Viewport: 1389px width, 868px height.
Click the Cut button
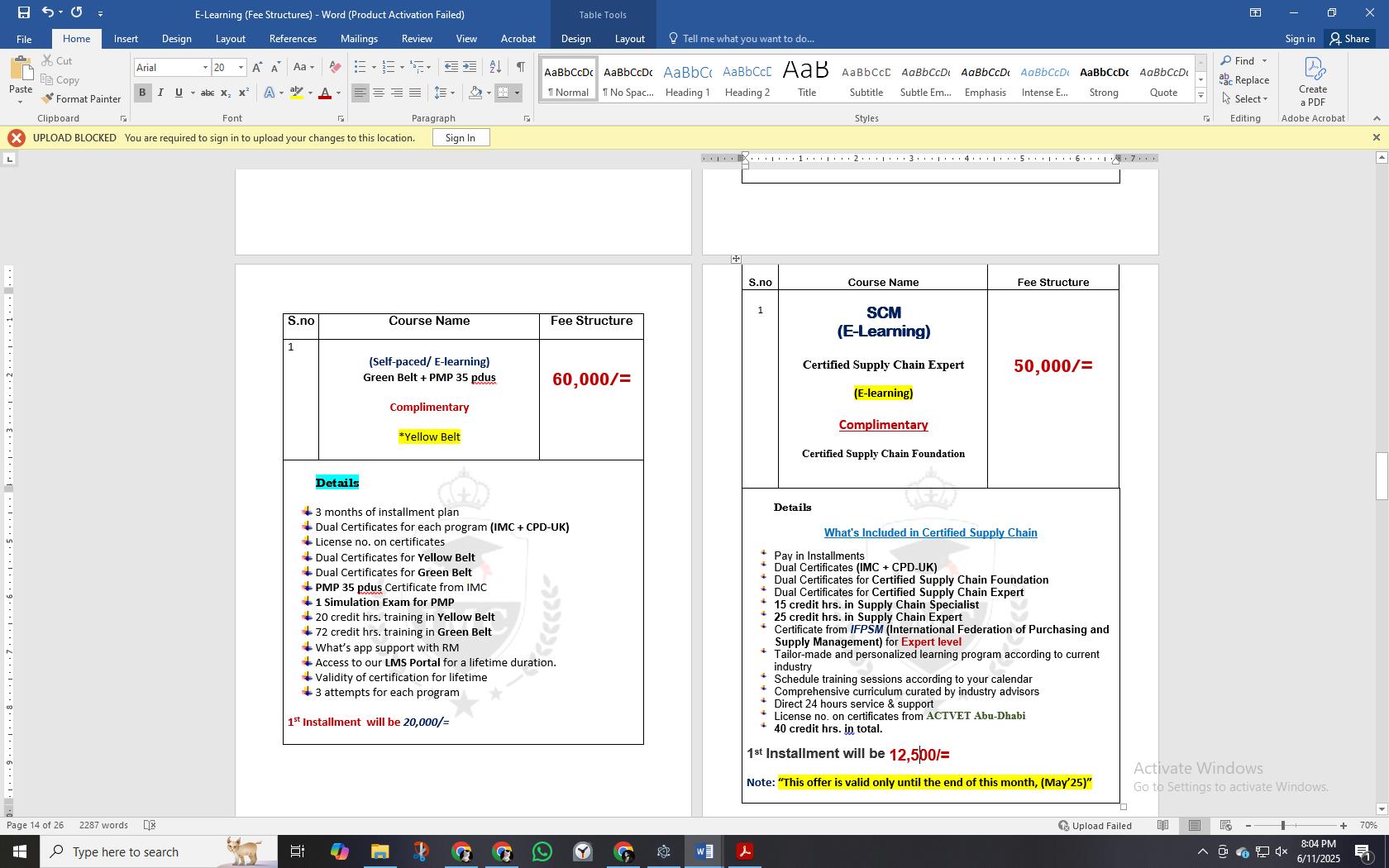click(x=57, y=61)
